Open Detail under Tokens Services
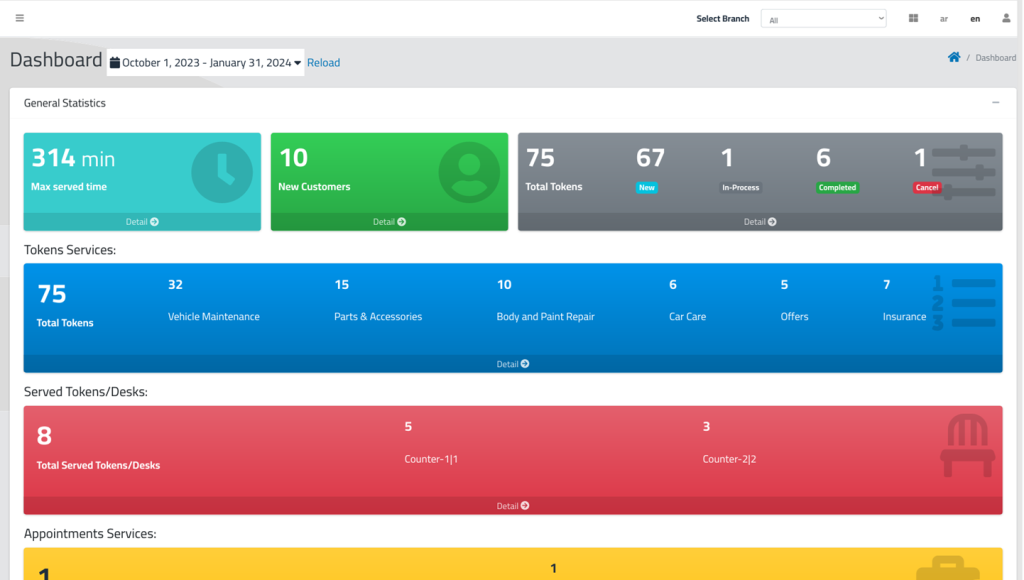The height and width of the screenshot is (580, 1024). click(513, 364)
